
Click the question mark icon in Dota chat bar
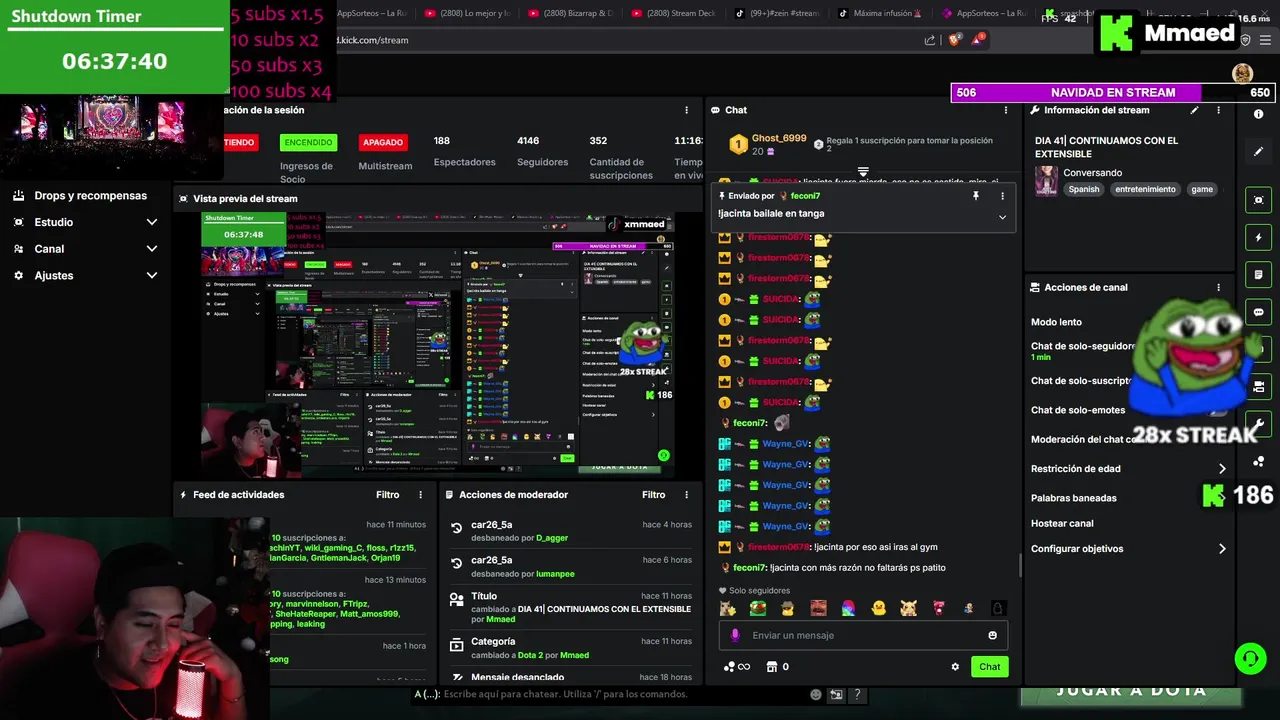857,694
